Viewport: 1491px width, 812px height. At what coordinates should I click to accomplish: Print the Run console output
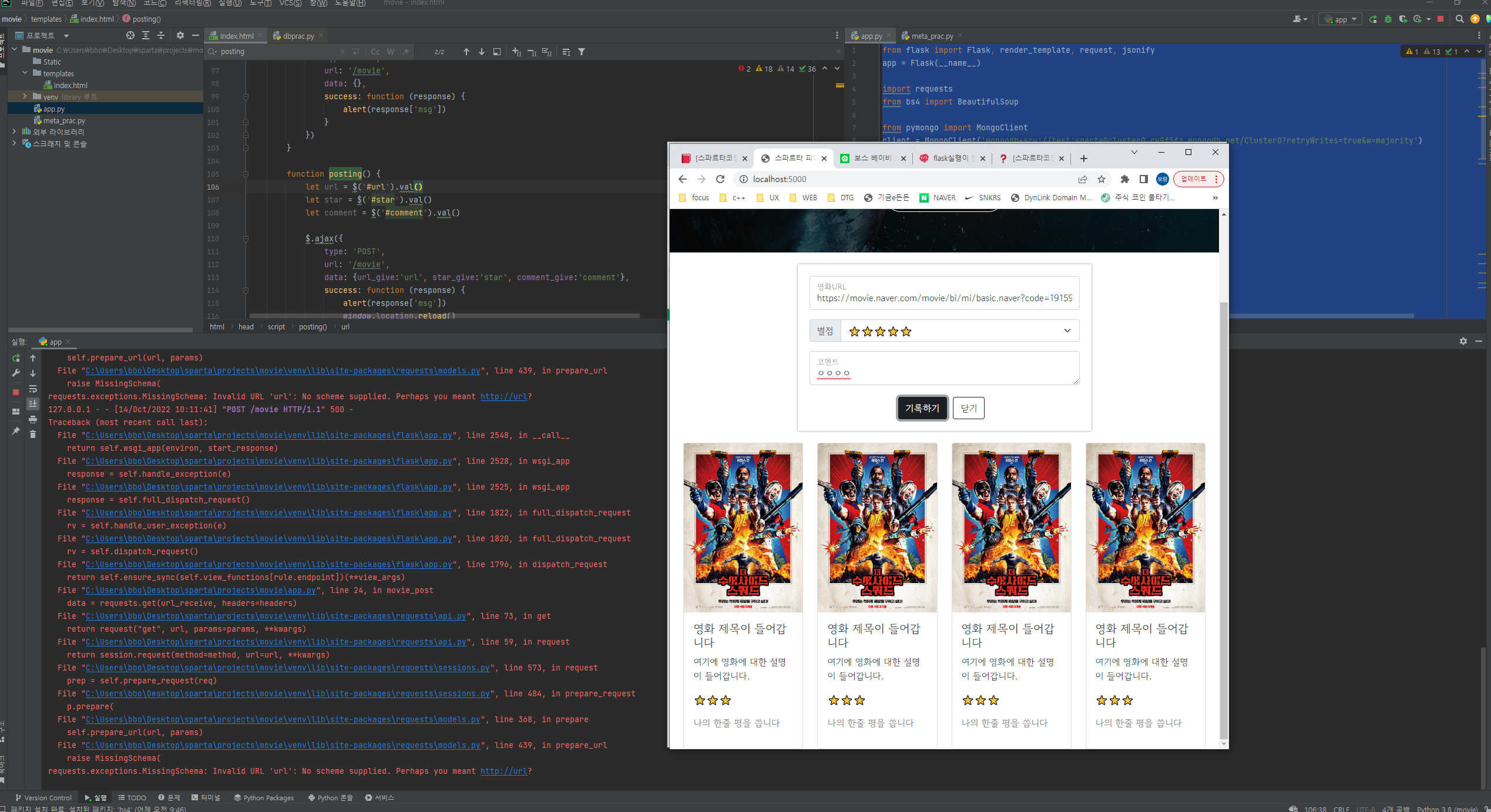(33, 419)
